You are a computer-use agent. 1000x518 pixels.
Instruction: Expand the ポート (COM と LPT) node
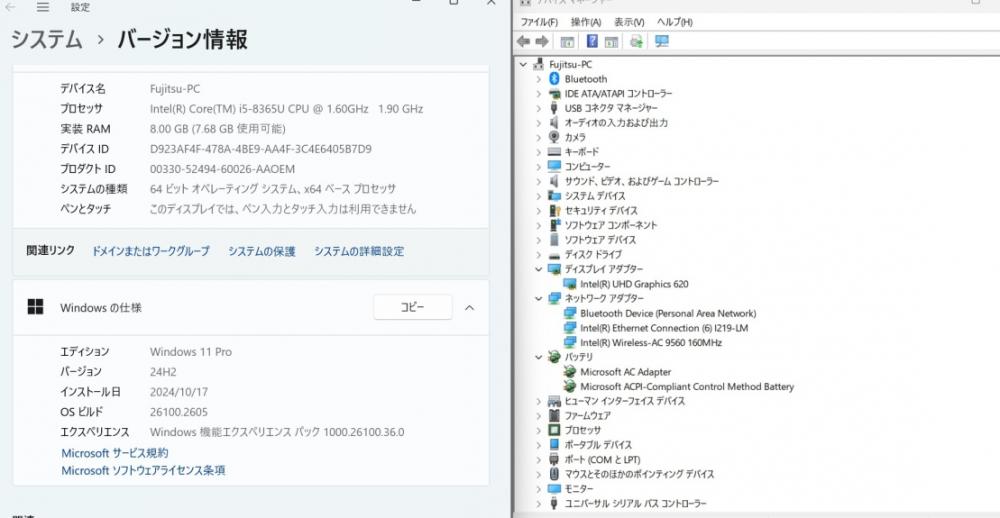pyautogui.click(x=539, y=459)
